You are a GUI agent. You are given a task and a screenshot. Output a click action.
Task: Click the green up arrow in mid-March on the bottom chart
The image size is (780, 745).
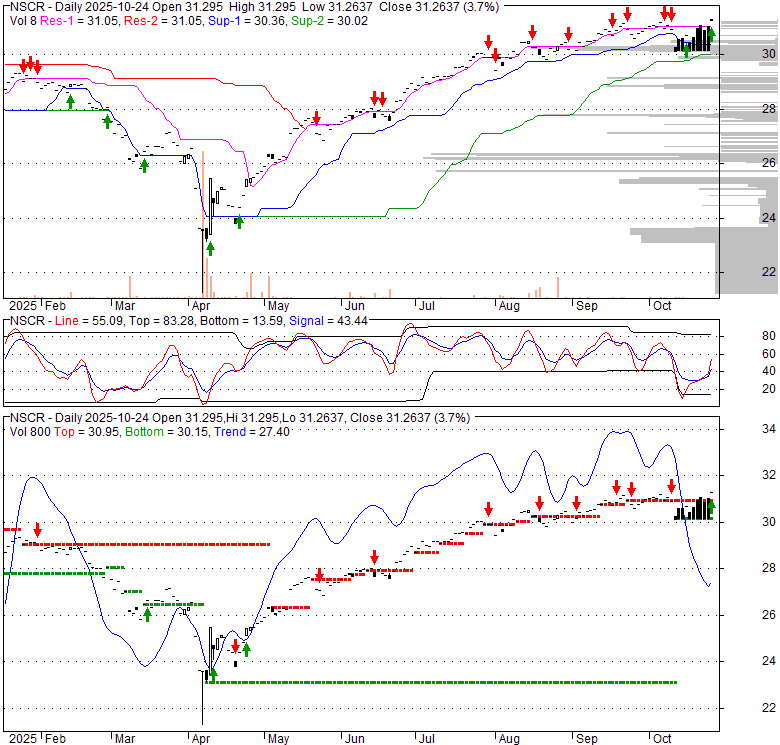pyautogui.click(x=147, y=614)
